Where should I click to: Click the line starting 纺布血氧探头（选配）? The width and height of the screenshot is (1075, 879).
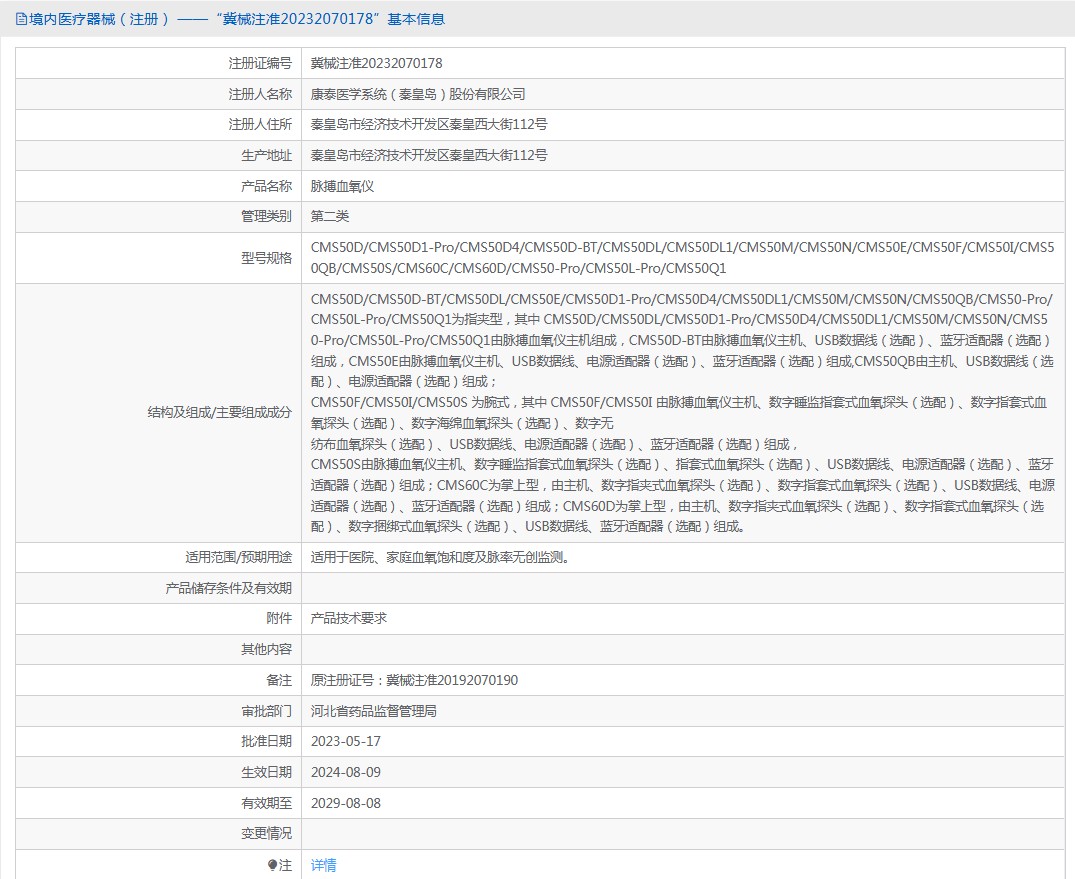pos(554,444)
